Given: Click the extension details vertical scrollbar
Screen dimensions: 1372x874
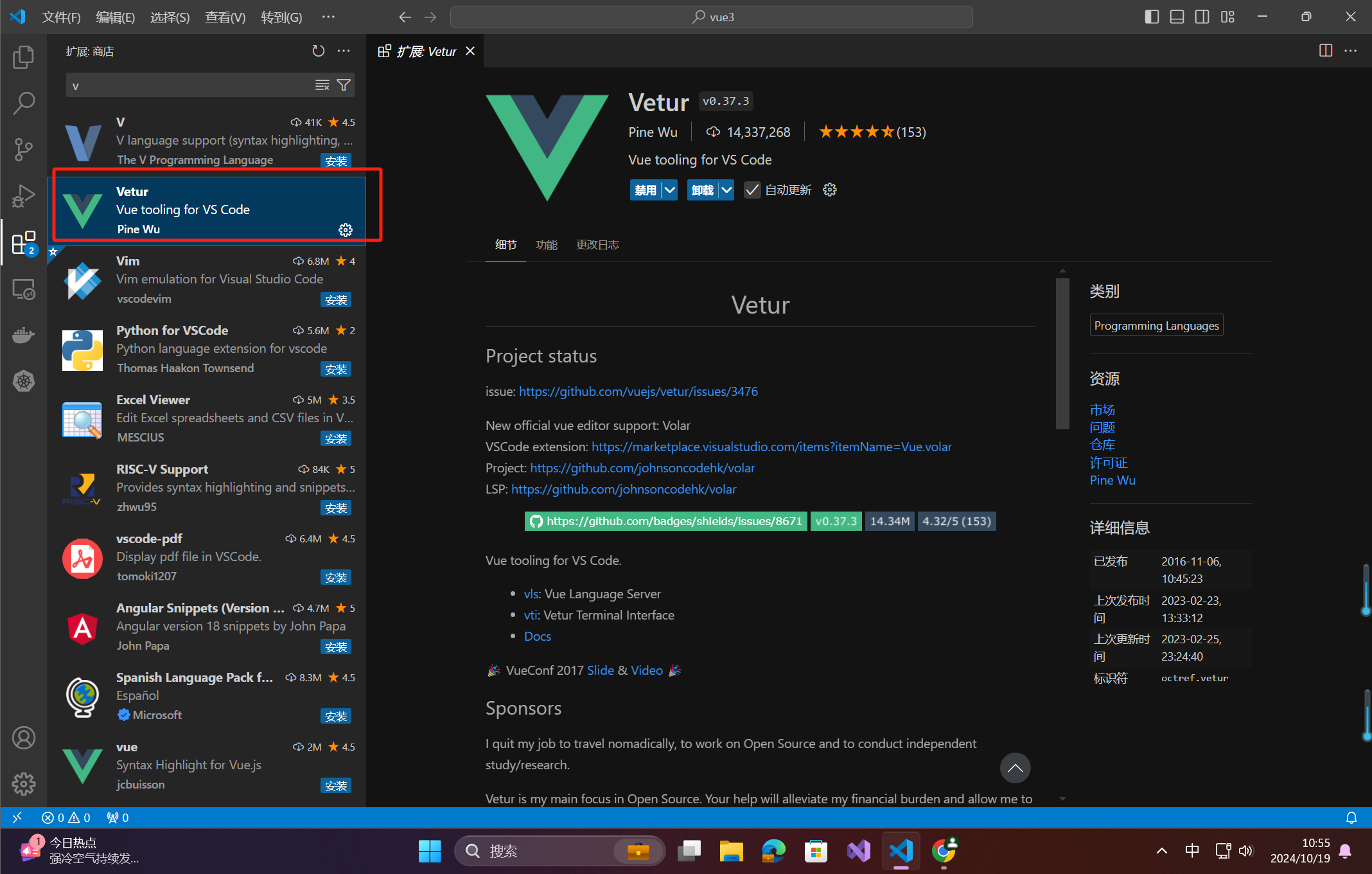Looking at the screenshot, I should (1062, 353).
